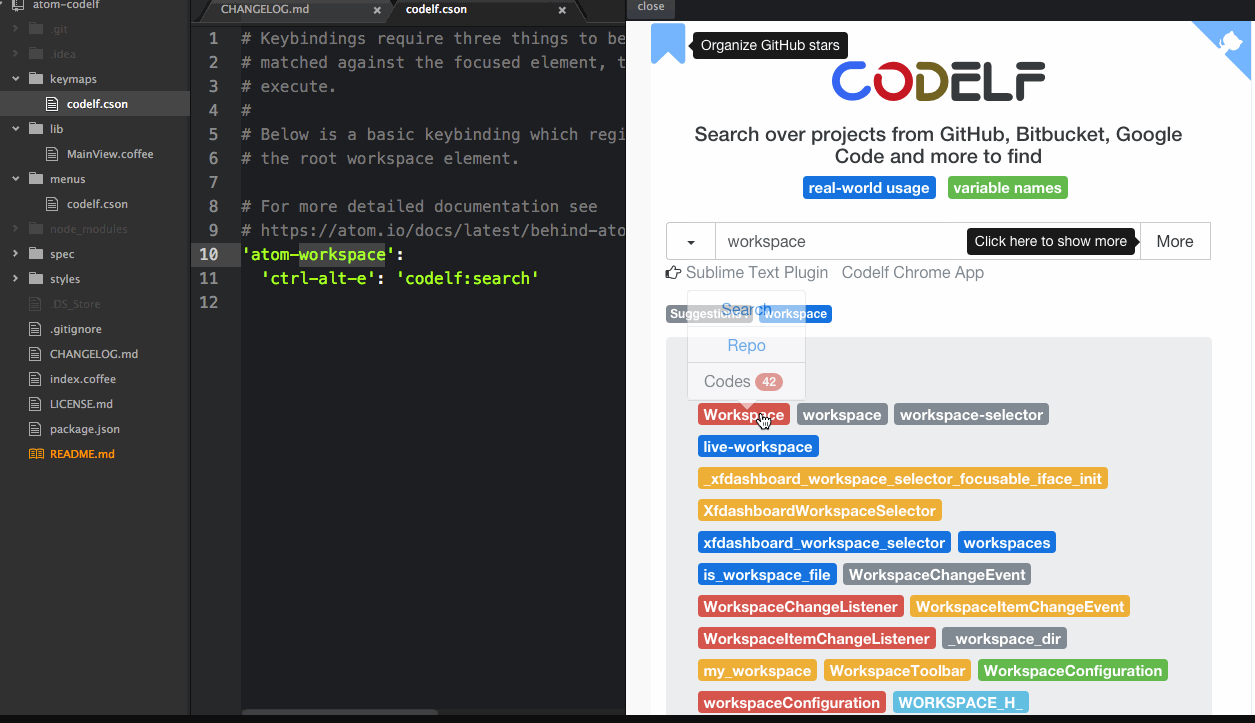Click the my_workspace tag

[757, 670]
